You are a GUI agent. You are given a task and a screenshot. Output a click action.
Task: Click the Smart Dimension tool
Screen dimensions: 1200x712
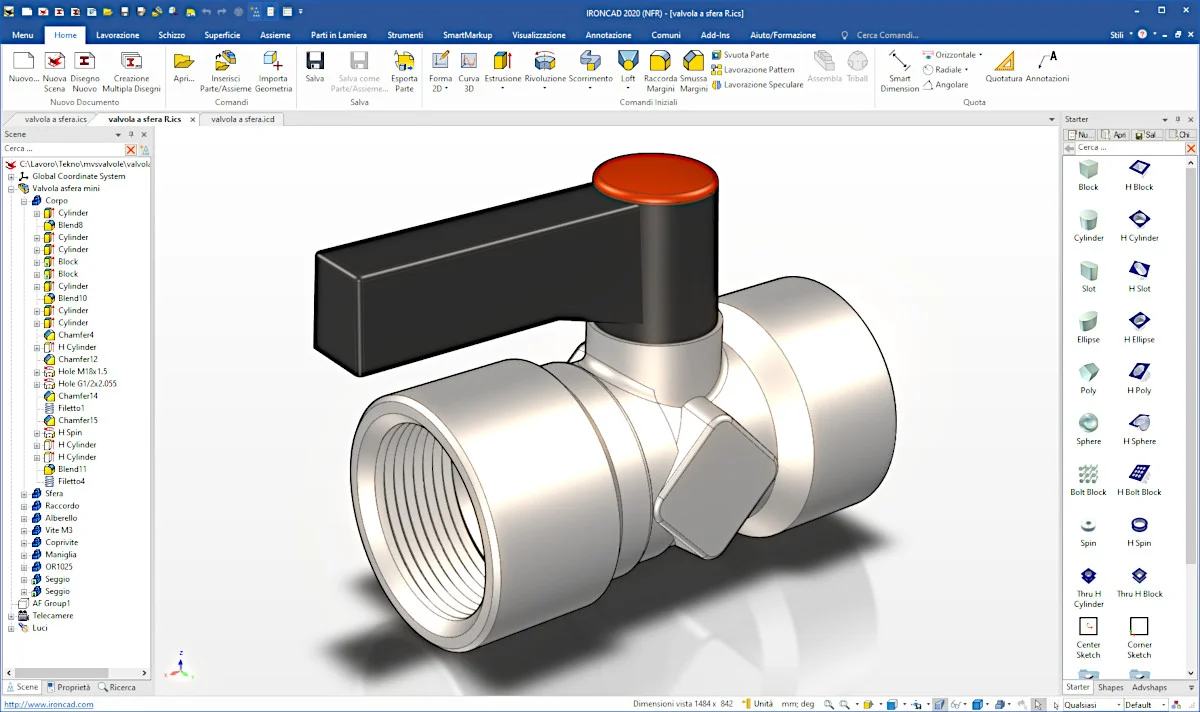[x=899, y=69]
